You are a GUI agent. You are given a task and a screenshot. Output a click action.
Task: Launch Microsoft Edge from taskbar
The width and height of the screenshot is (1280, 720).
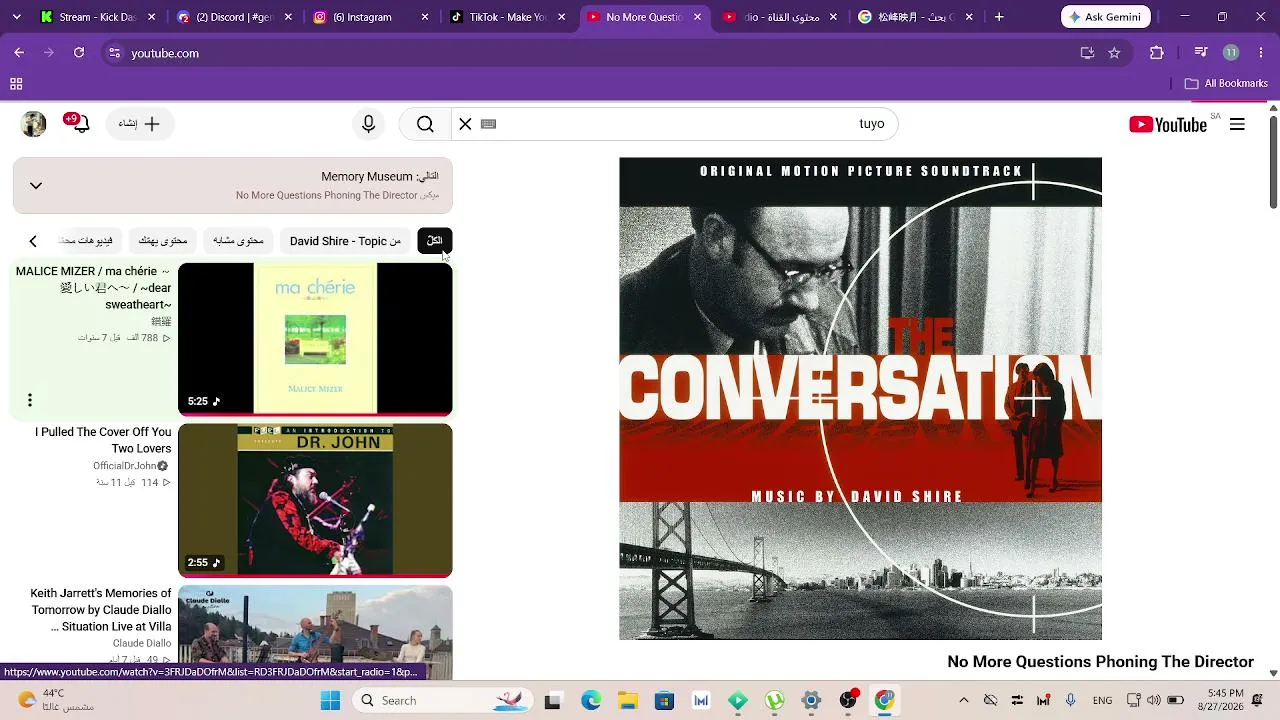(x=591, y=700)
